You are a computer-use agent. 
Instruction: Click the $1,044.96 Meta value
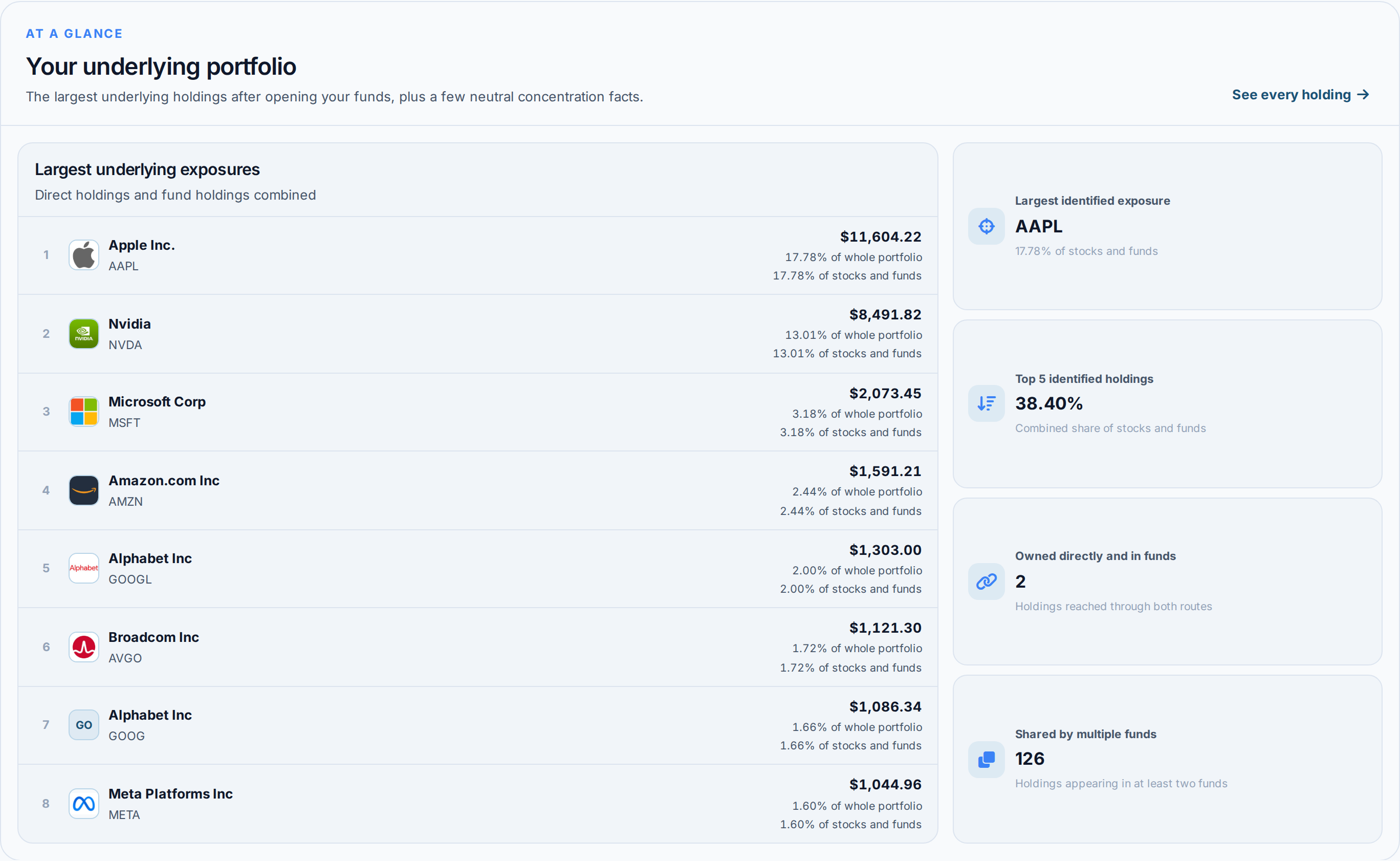click(886, 785)
